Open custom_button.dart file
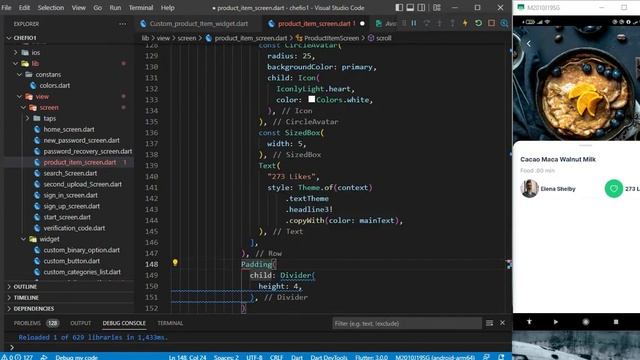The width and height of the screenshot is (640, 360). (x=71, y=261)
